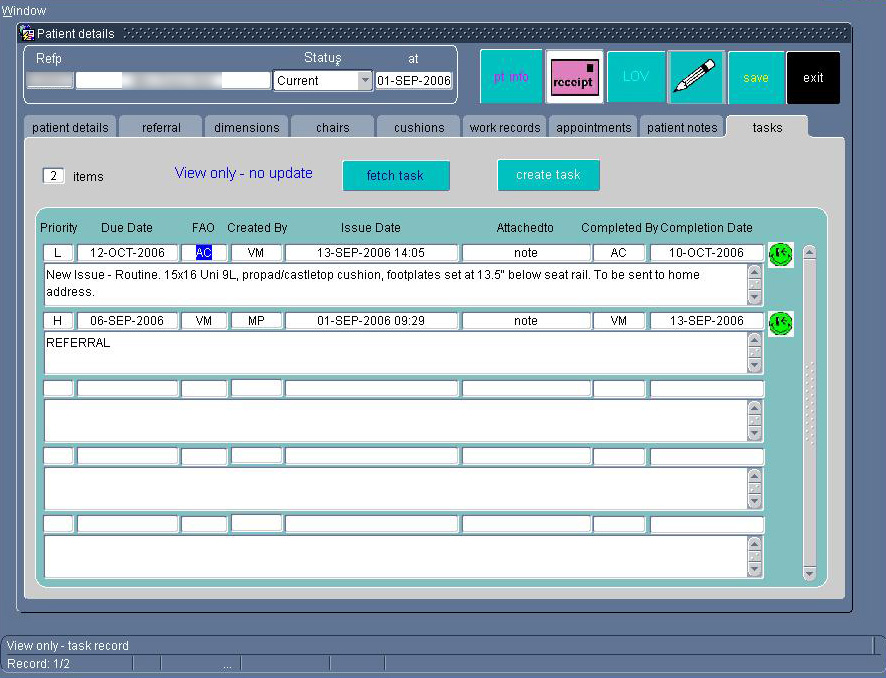Open the cushions tab
This screenshot has height=678, width=886.
(419, 128)
